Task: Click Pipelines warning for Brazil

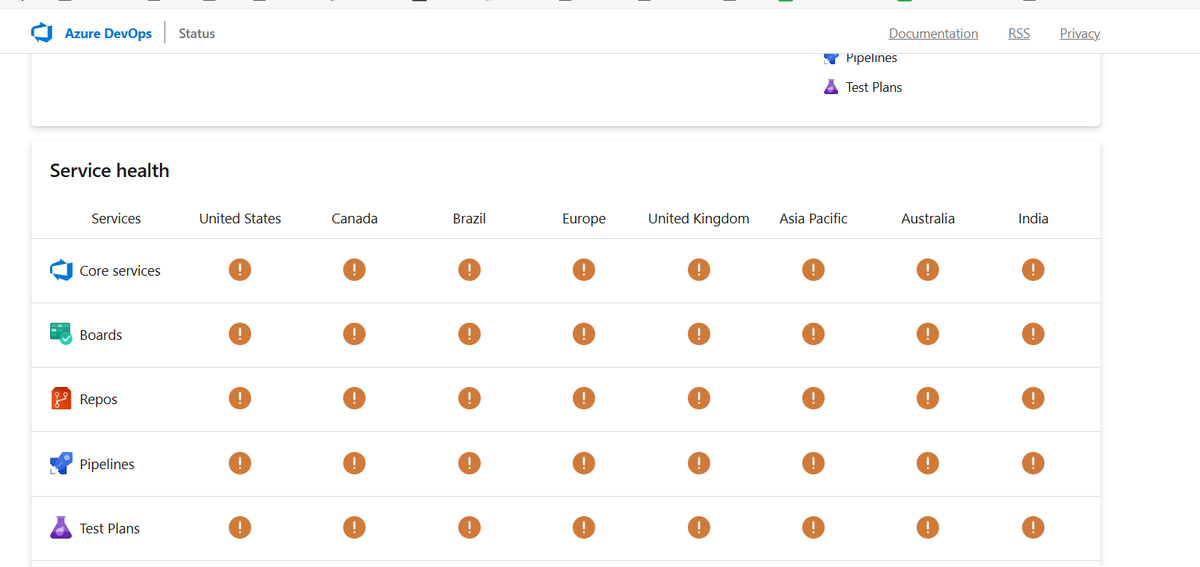Action: 469,463
